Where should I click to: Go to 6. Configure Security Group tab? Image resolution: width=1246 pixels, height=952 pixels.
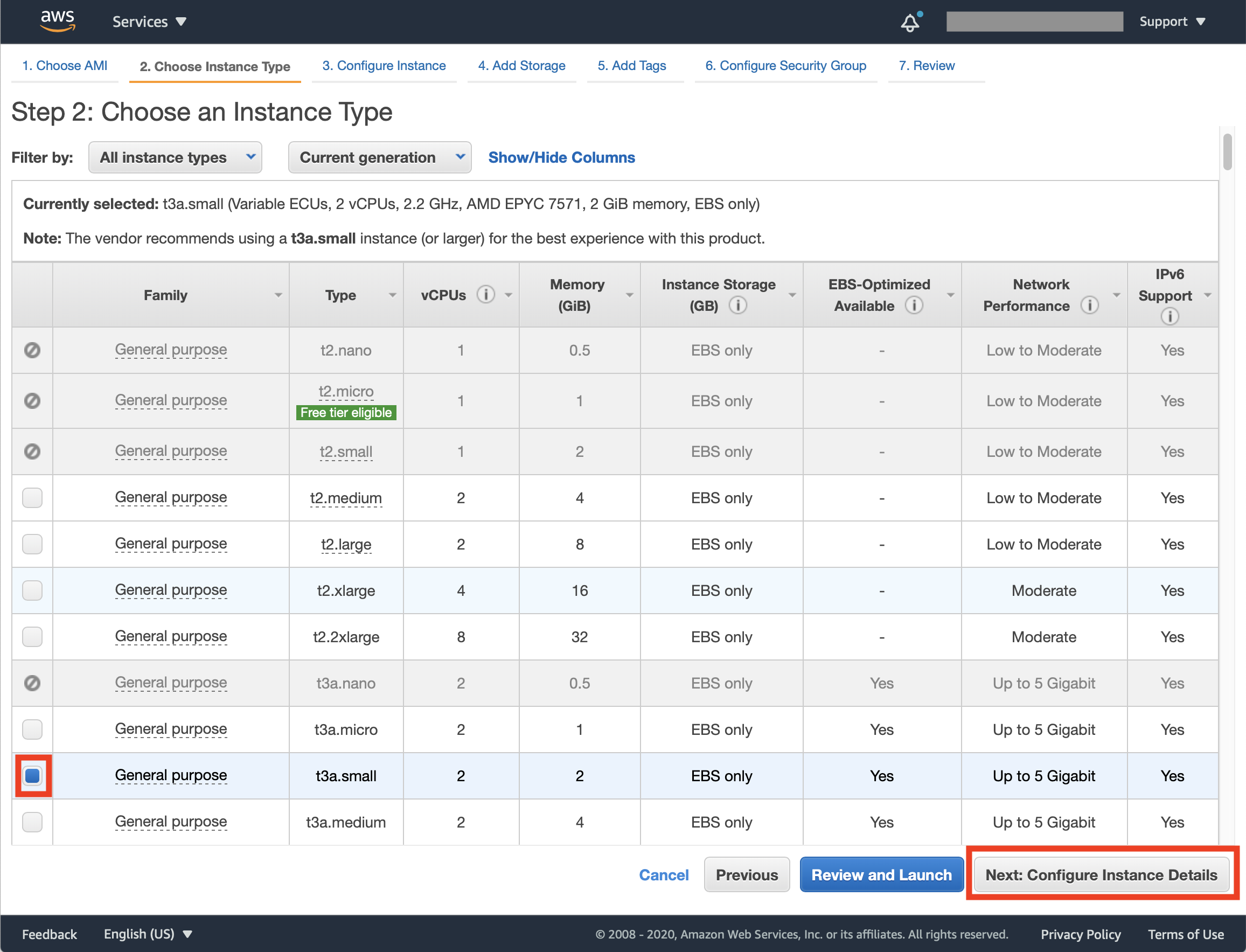(x=786, y=66)
